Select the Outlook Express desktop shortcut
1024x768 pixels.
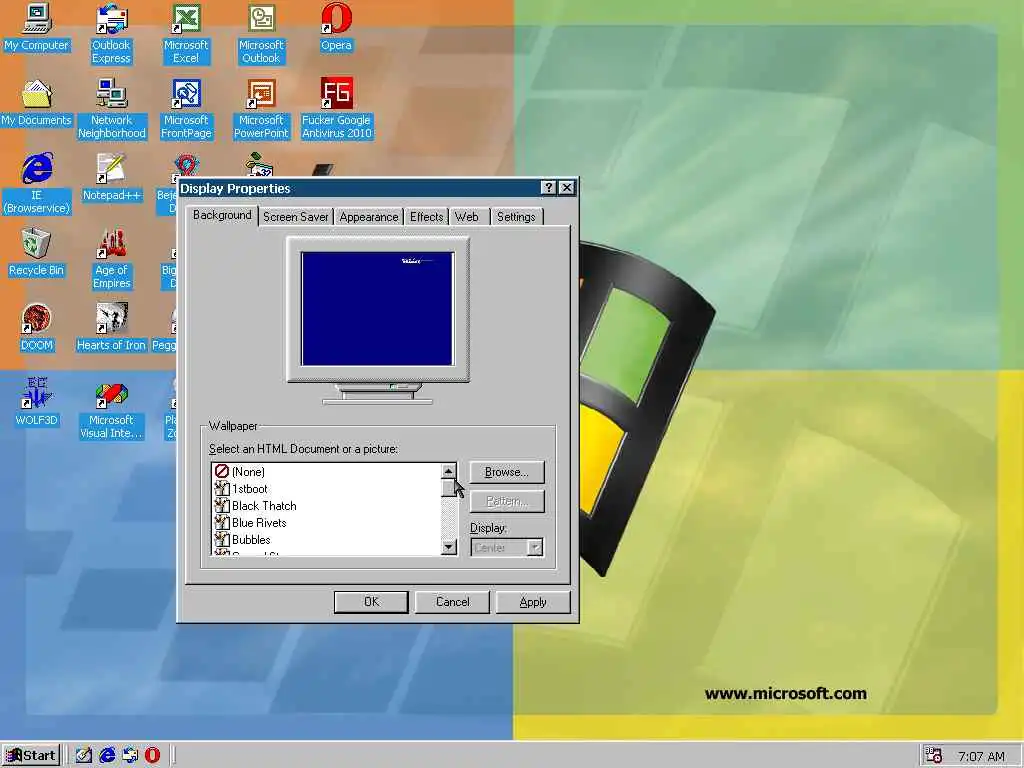click(111, 34)
